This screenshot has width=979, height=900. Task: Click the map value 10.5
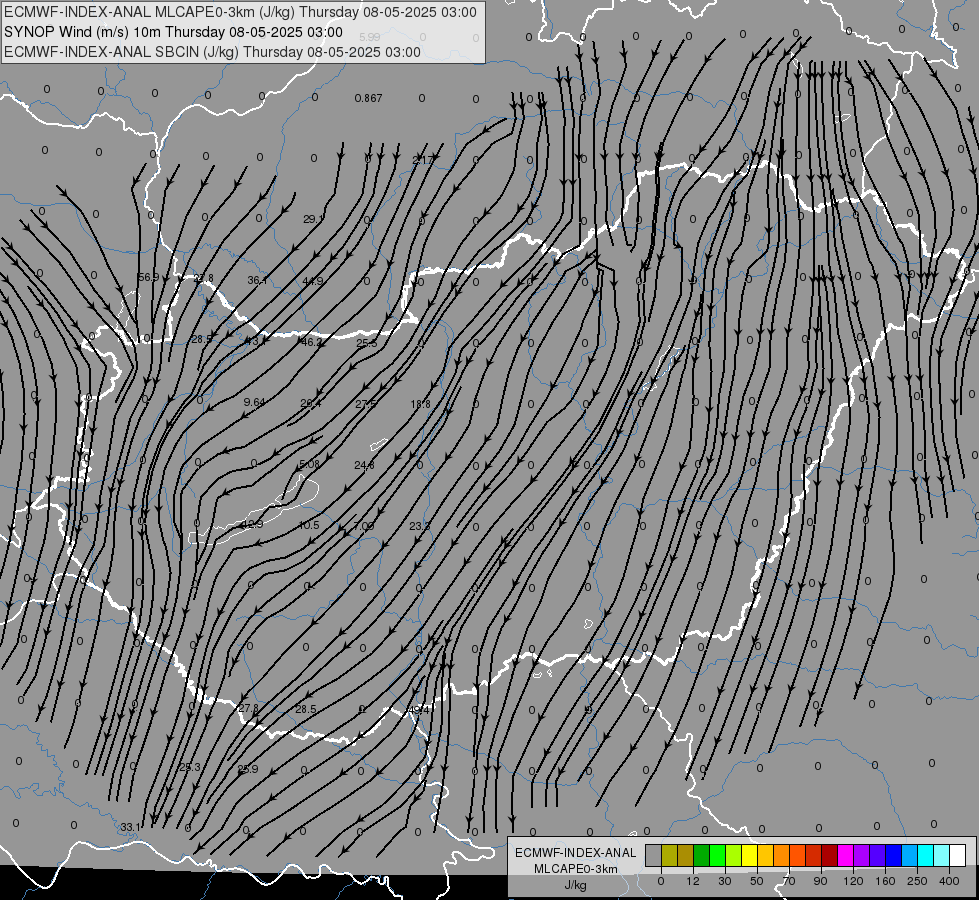[x=308, y=525]
